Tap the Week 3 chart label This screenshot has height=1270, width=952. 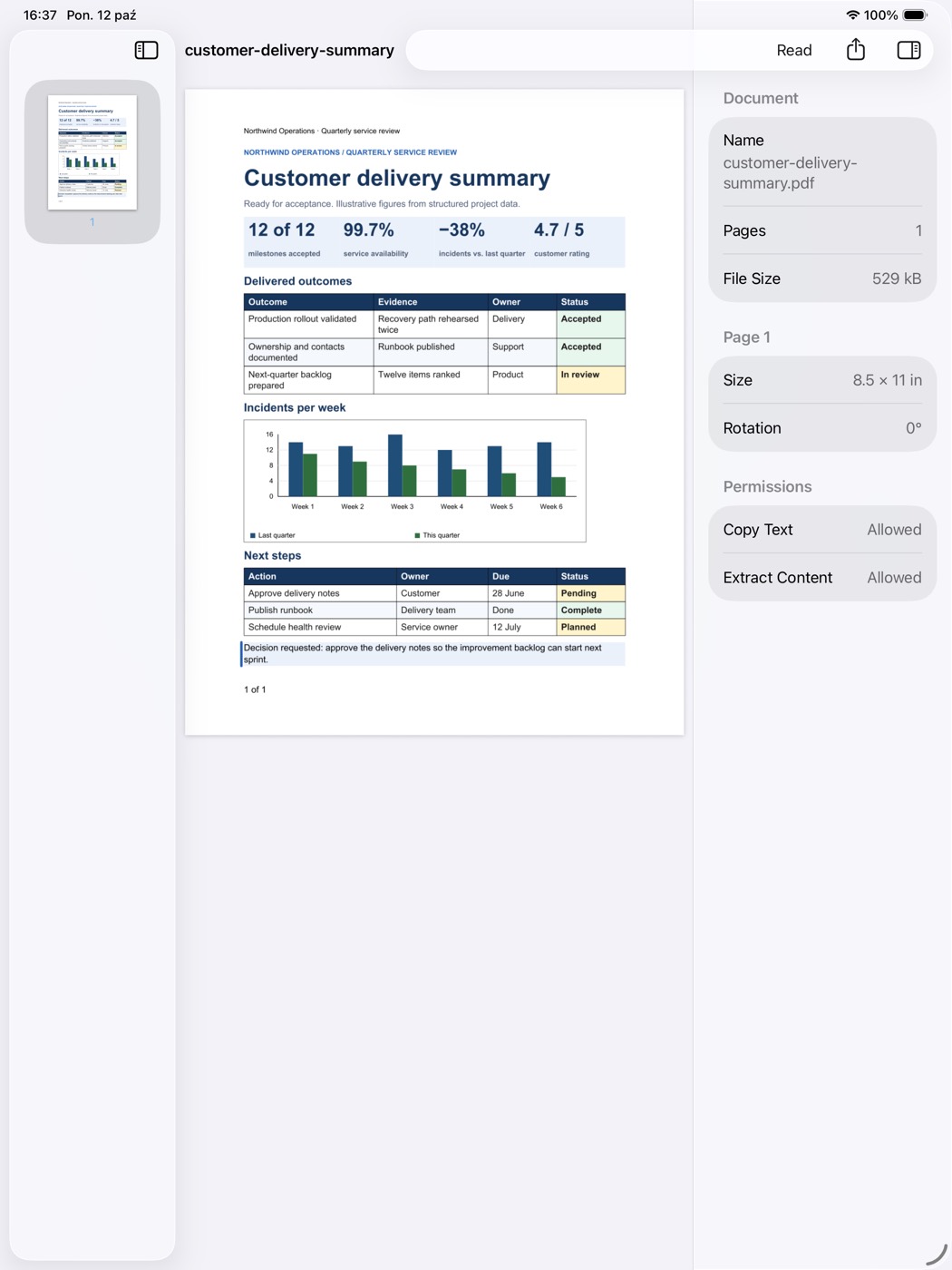[x=402, y=507]
